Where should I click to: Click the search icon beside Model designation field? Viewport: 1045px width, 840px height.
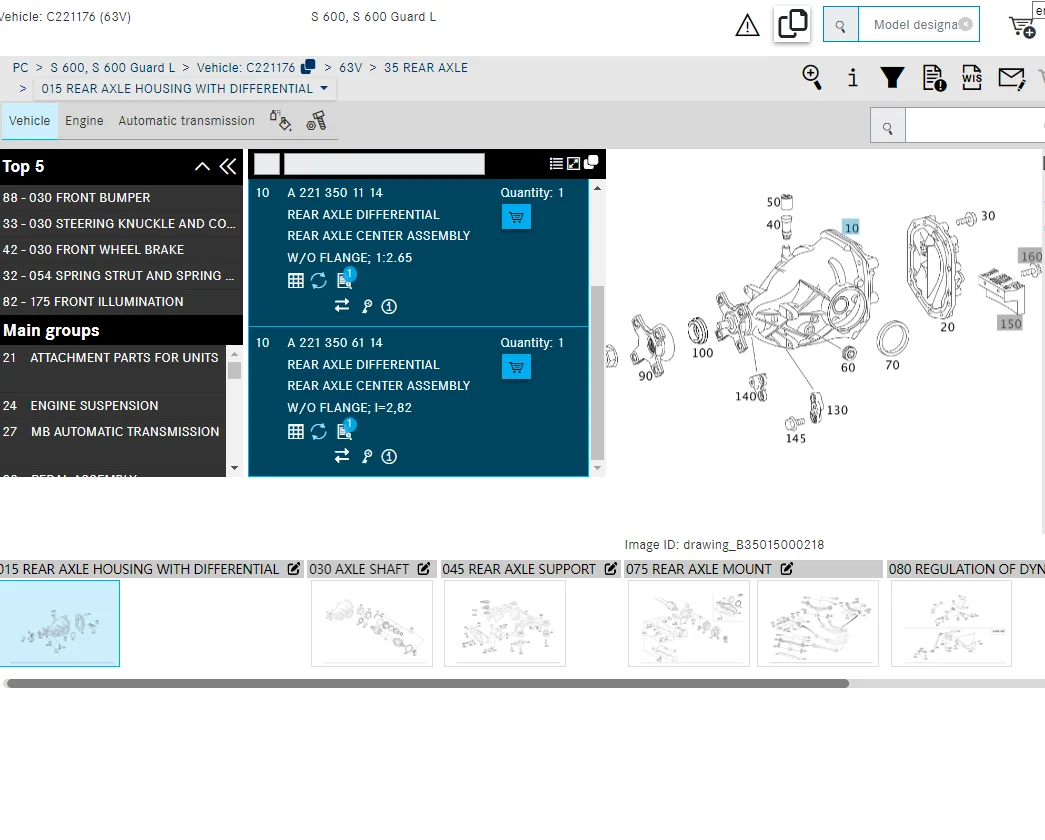coord(840,25)
